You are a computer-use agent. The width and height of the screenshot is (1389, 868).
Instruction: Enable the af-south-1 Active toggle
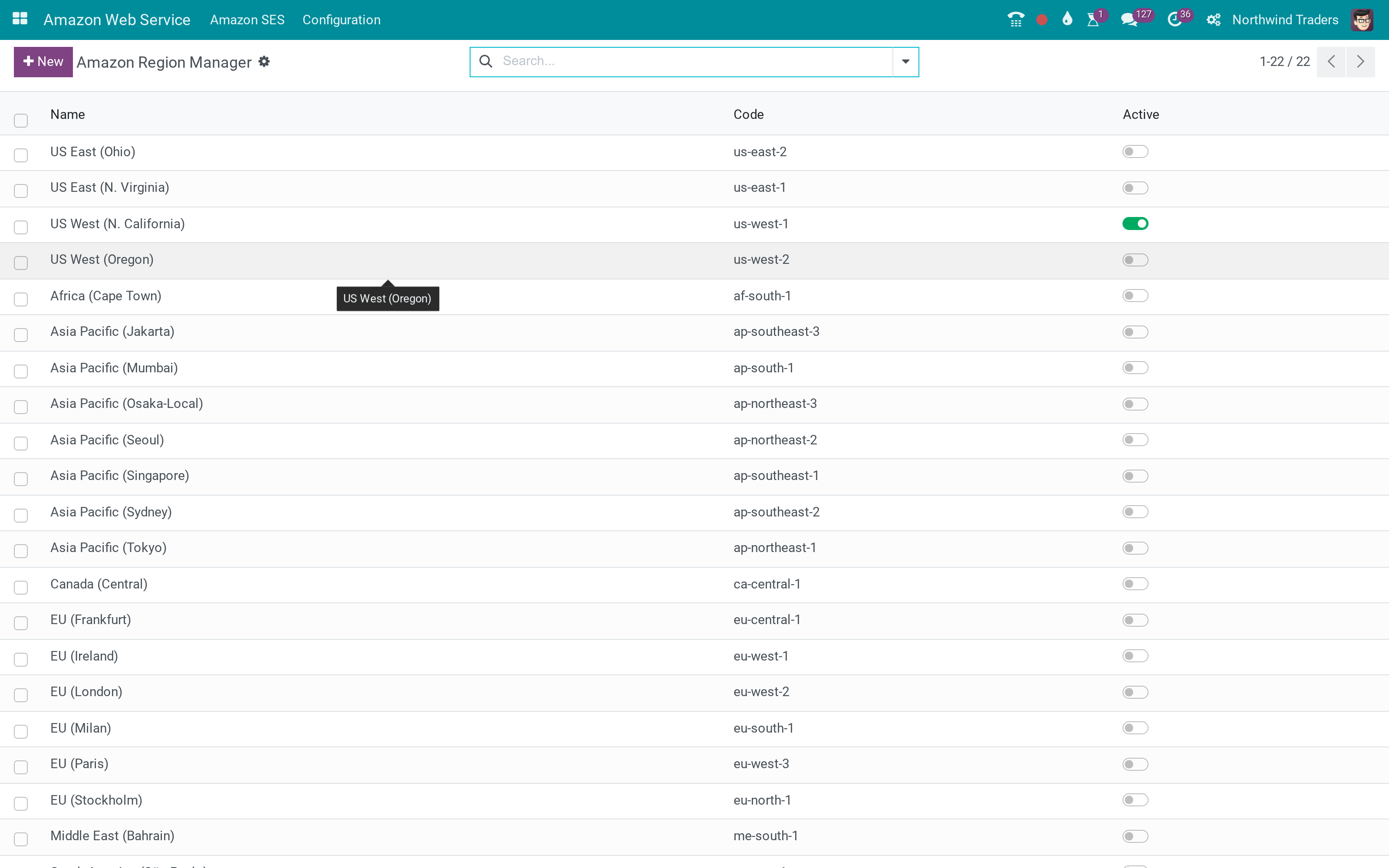(x=1135, y=296)
